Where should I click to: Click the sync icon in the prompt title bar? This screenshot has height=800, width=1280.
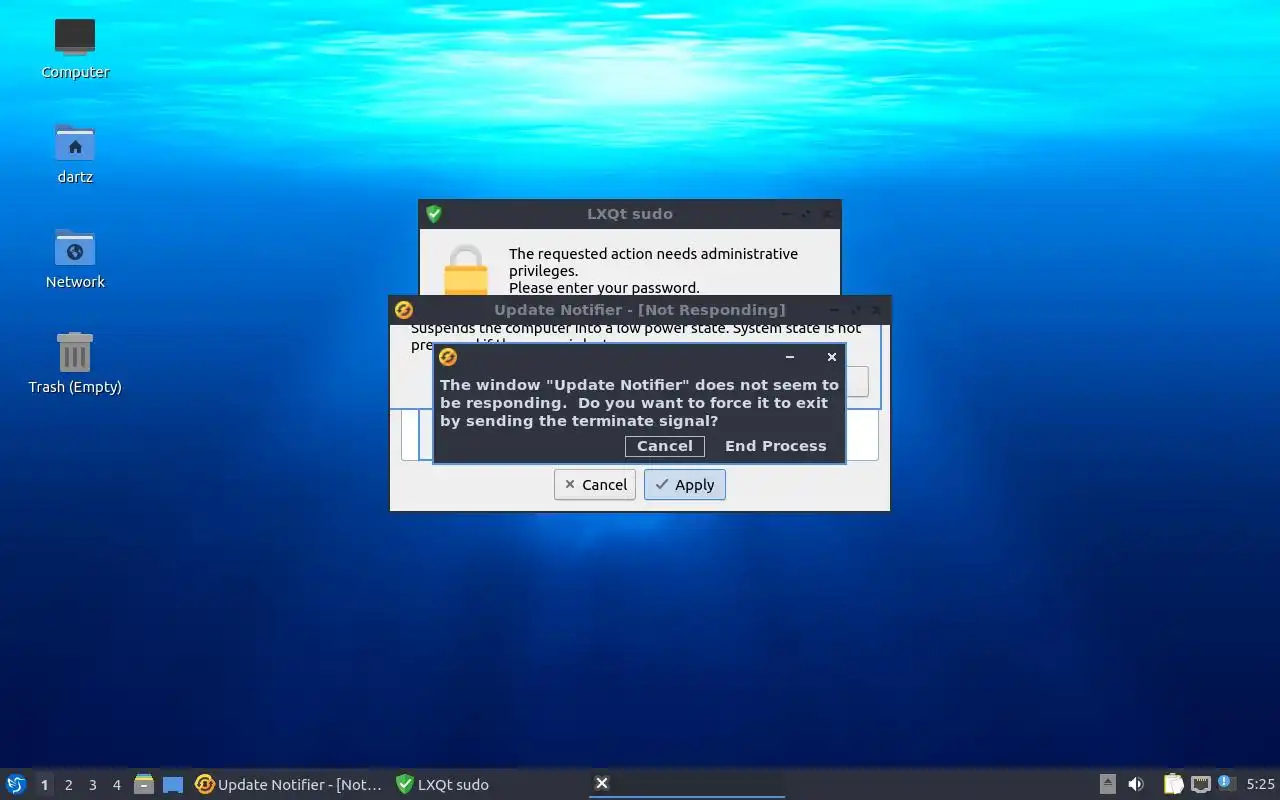(x=448, y=357)
